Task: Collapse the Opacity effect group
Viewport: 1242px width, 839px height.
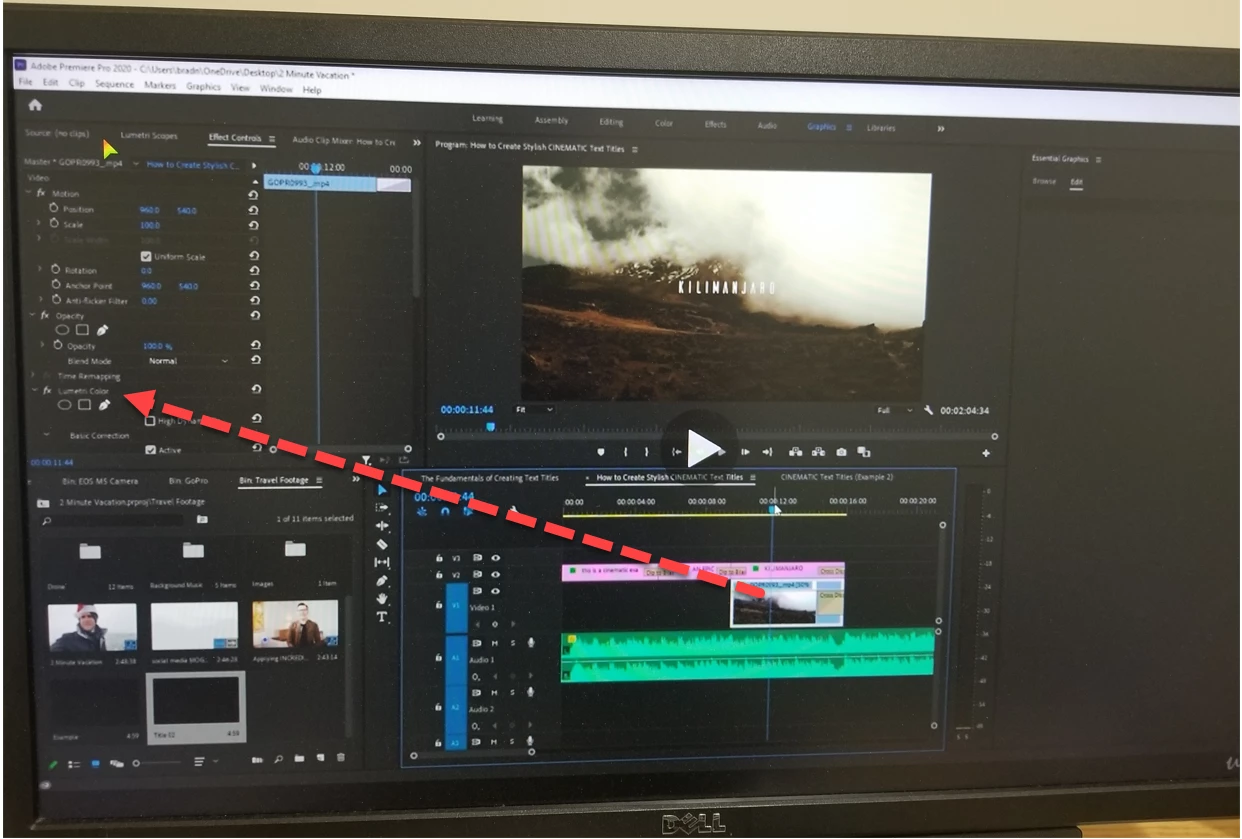Action: 31,315
